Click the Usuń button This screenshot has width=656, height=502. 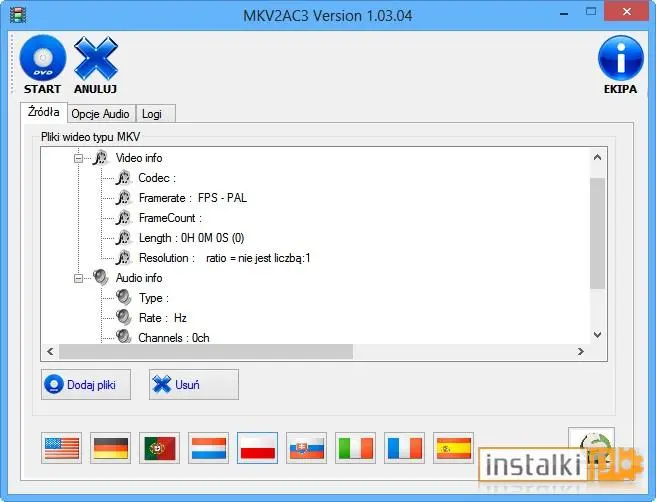pyautogui.click(x=194, y=384)
